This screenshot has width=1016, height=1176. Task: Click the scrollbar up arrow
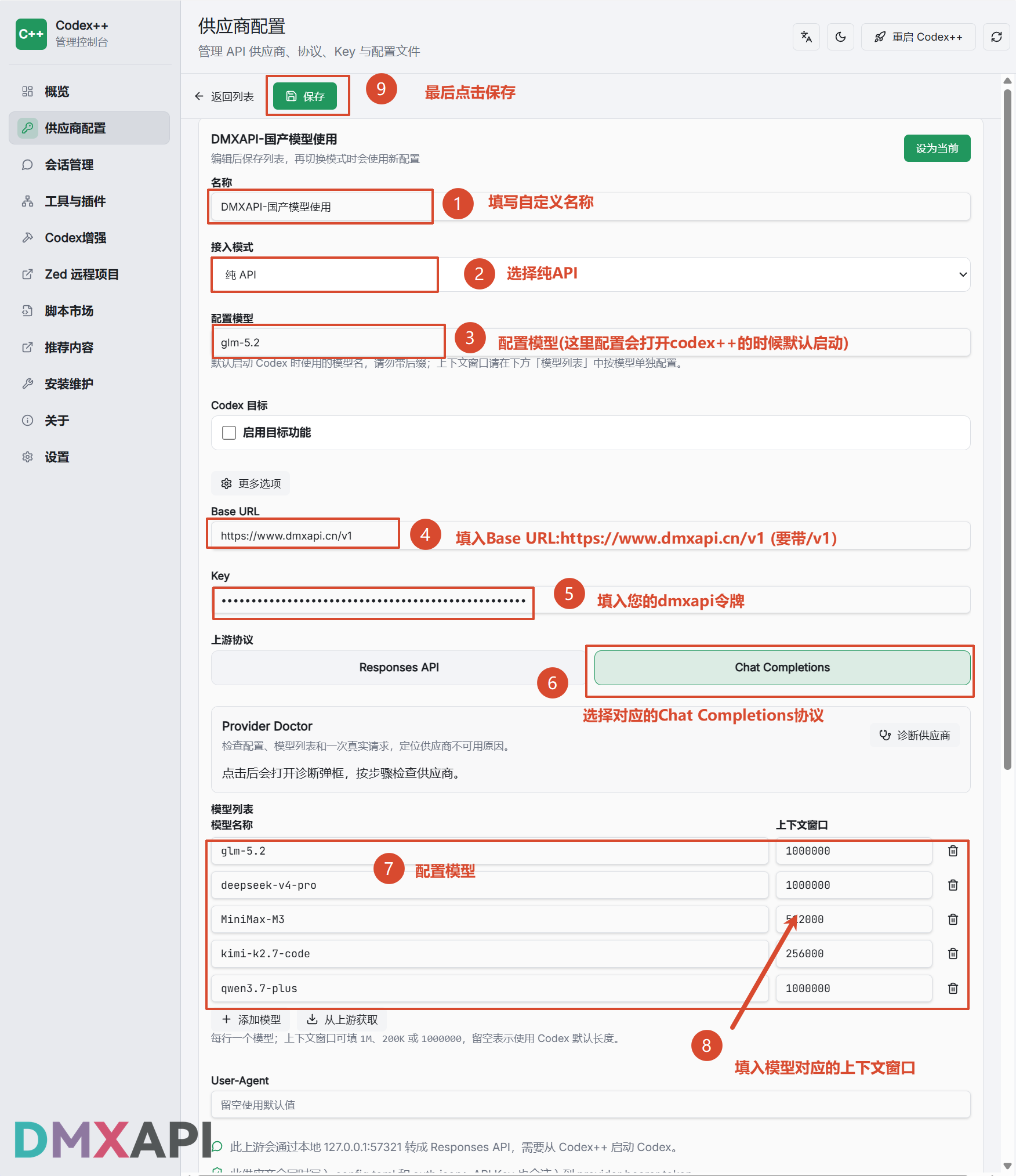pos(1008,81)
